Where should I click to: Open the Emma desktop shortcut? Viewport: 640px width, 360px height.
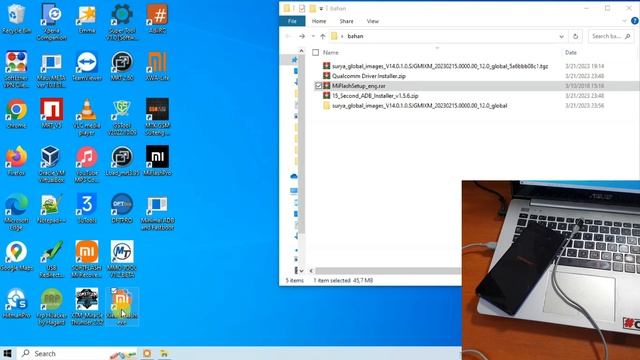tap(87, 19)
